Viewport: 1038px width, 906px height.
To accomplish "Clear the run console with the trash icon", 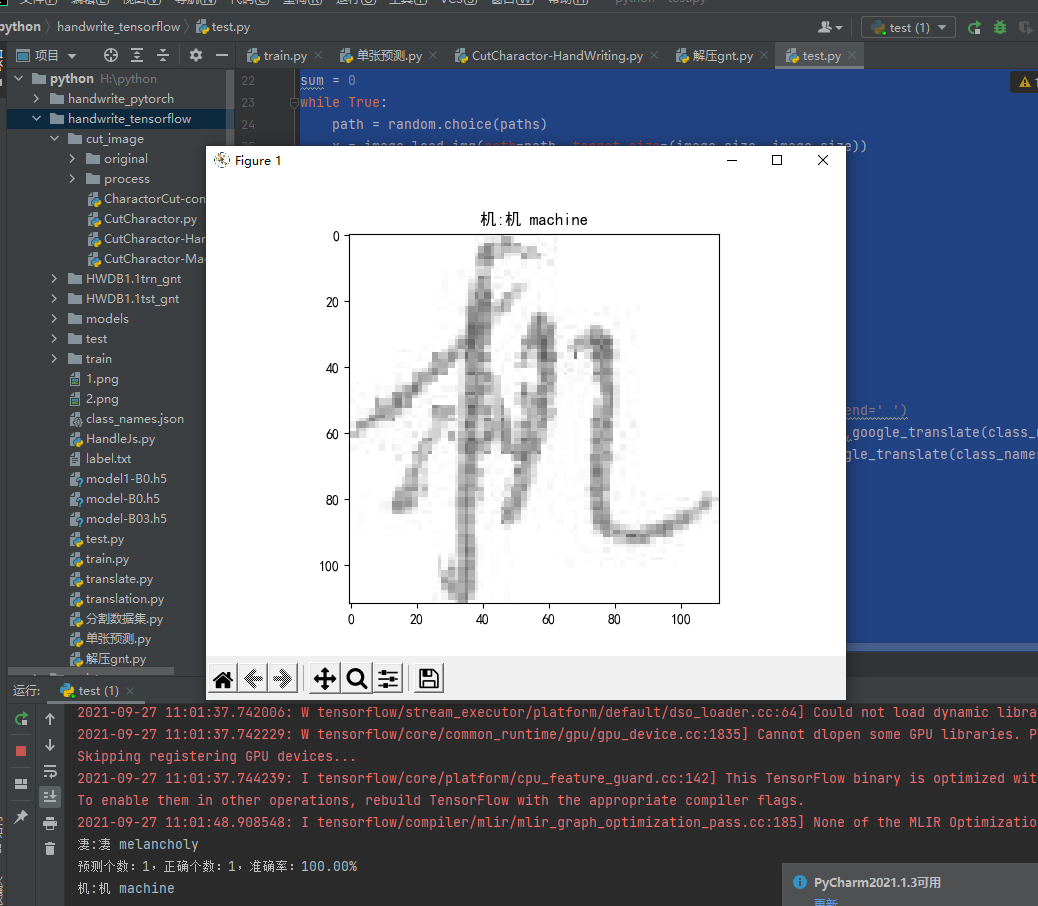I will click(49, 848).
